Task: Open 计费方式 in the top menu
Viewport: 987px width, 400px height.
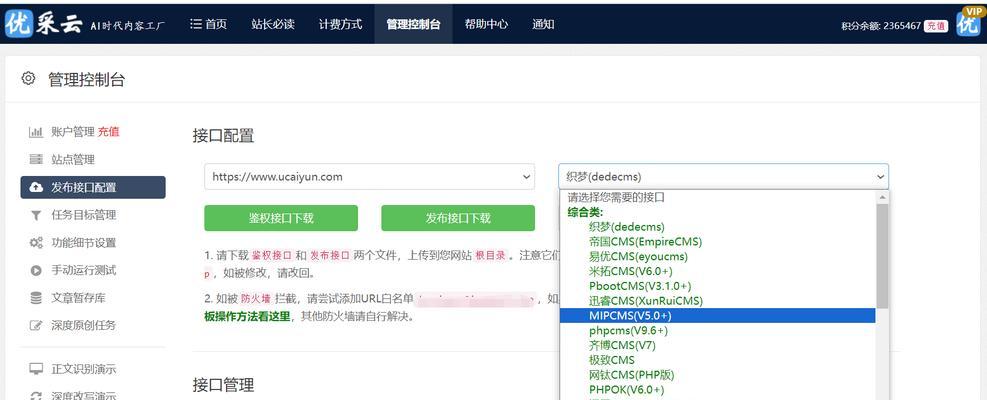Action: tap(341, 24)
